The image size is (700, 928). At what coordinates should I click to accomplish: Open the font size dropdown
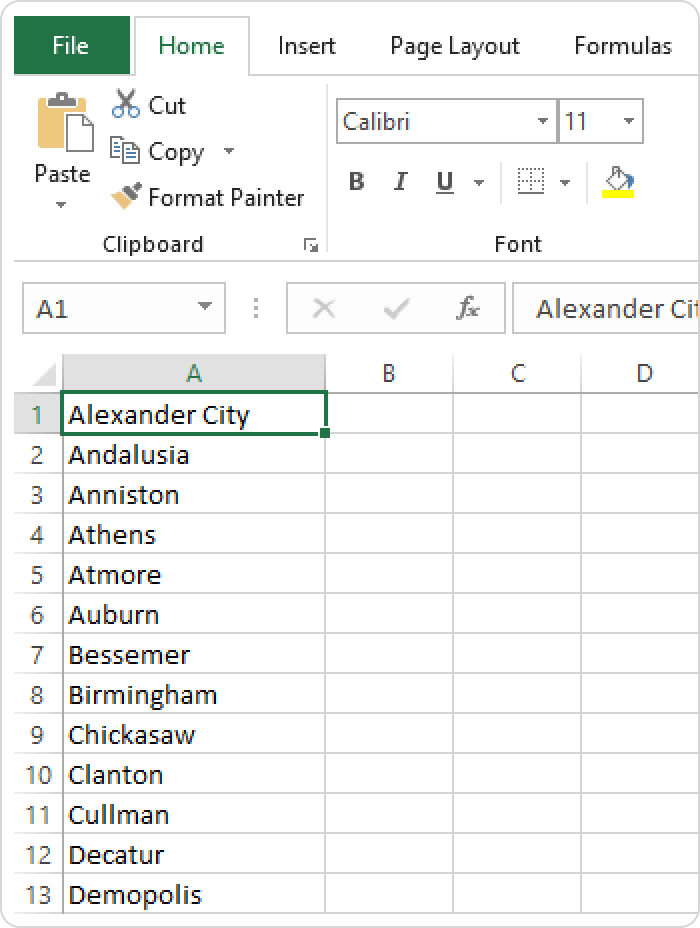point(629,122)
